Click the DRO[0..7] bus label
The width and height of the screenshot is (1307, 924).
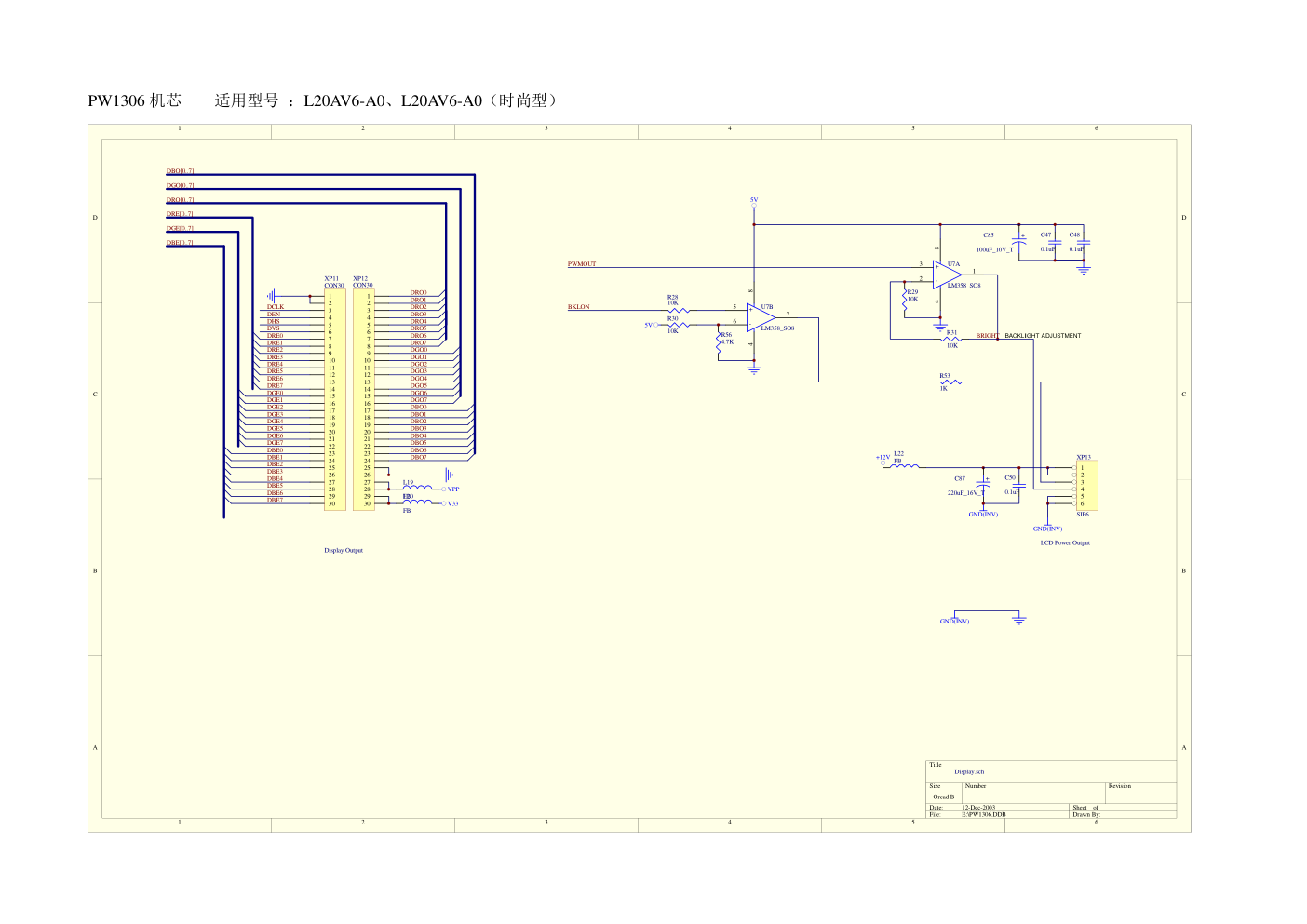tap(181, 200)
